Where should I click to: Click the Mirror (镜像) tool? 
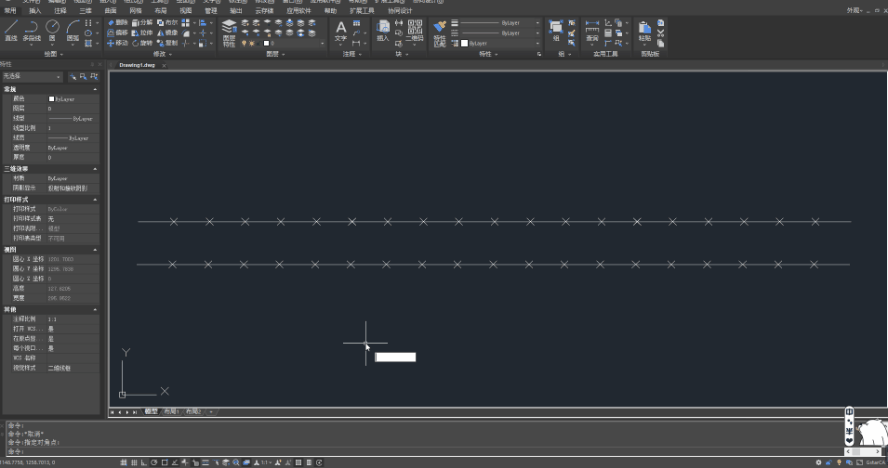pyautogui.click(x=168, y=33)
